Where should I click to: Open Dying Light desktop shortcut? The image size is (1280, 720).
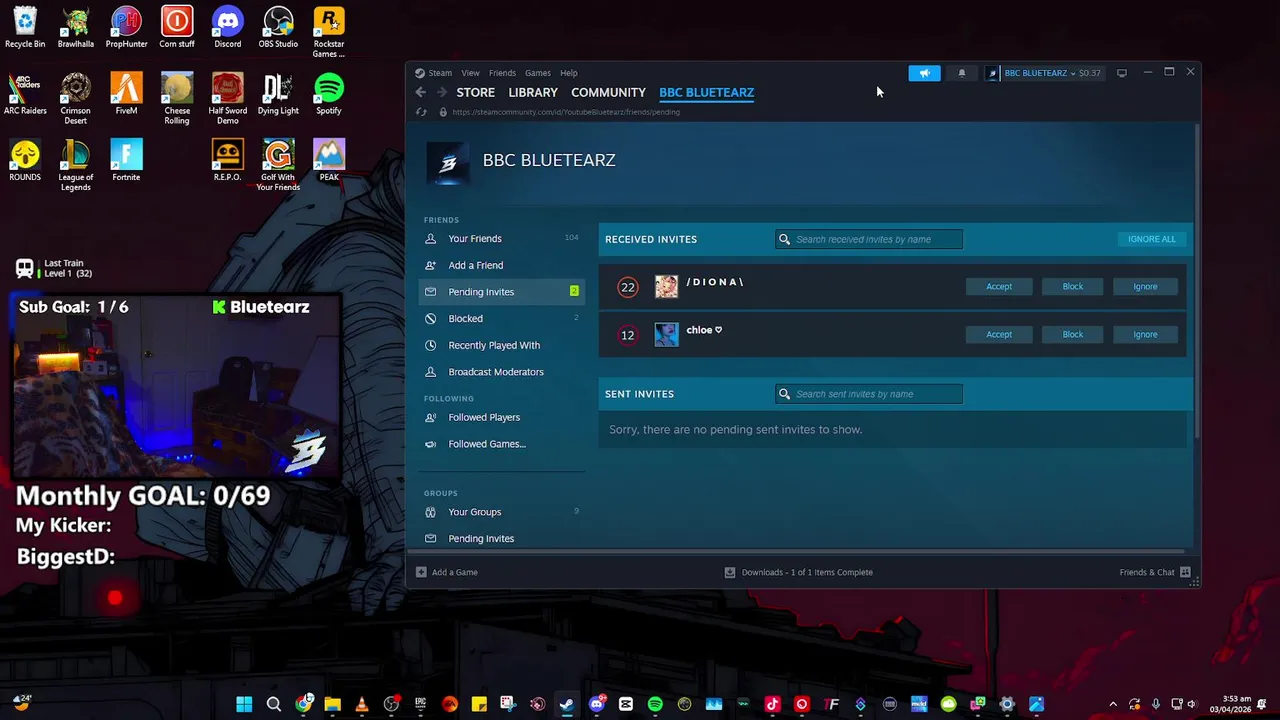(x=278, y=95)
